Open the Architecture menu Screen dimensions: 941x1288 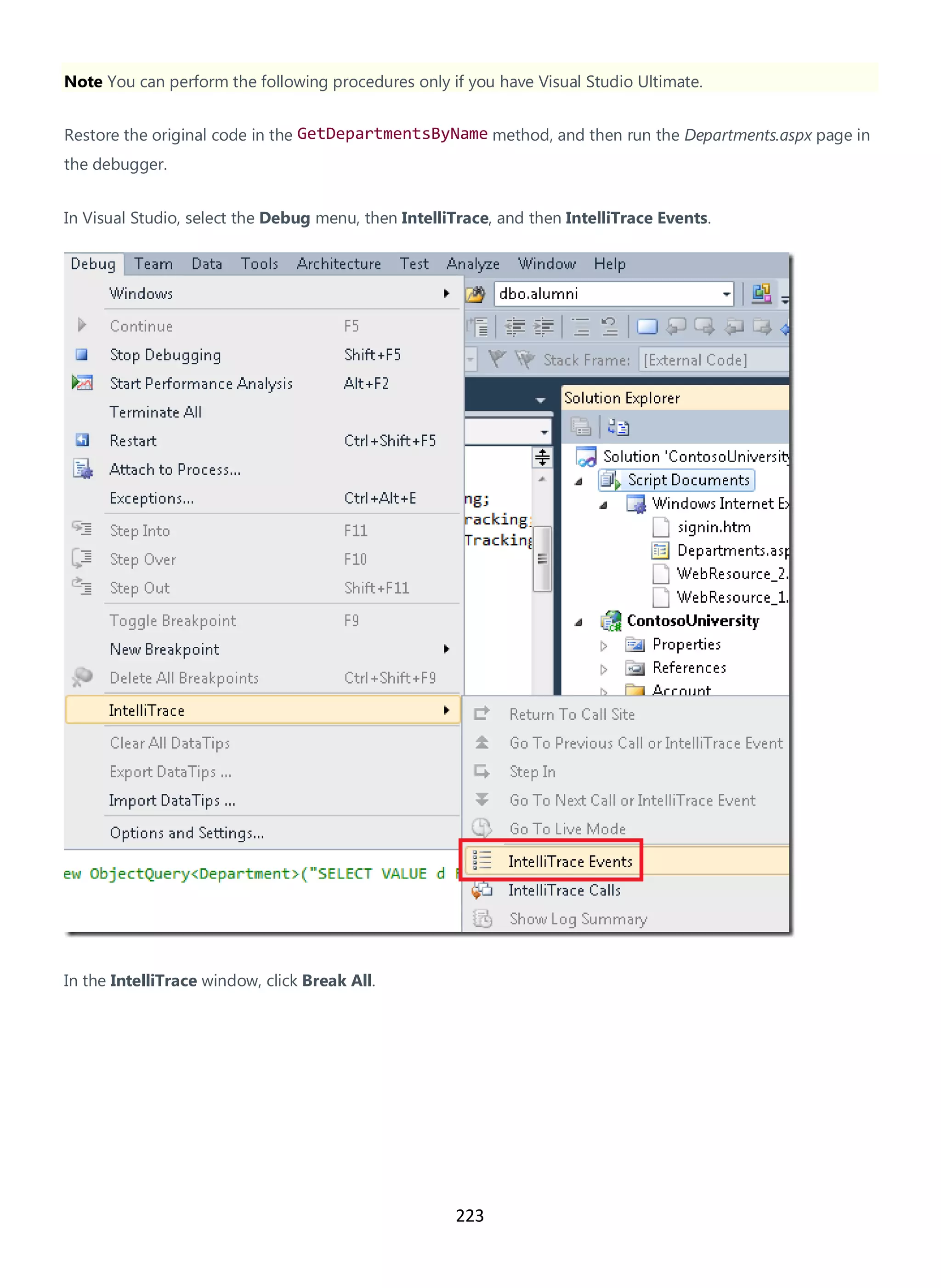[339, 264]
